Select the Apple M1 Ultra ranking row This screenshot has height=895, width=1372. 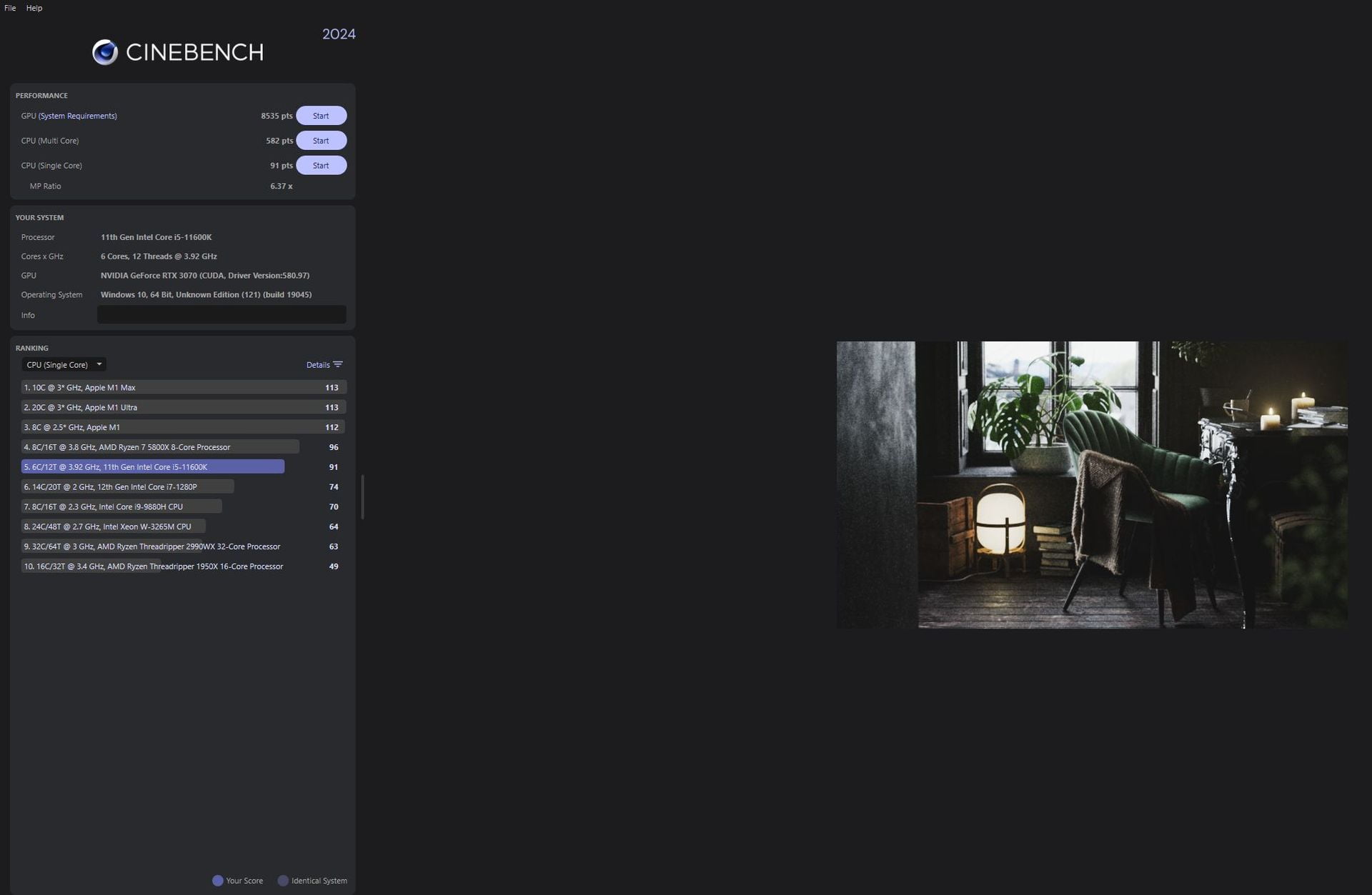pyautogui.click(x=184, y=407)
